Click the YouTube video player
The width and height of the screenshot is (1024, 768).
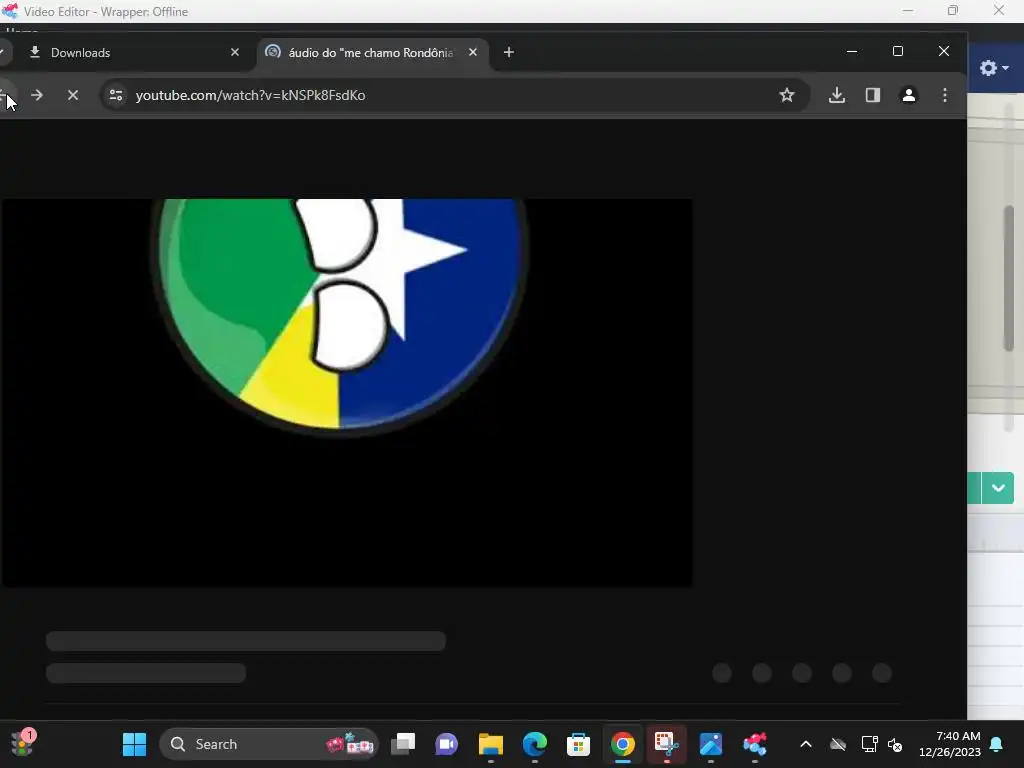tap(347, 392)
